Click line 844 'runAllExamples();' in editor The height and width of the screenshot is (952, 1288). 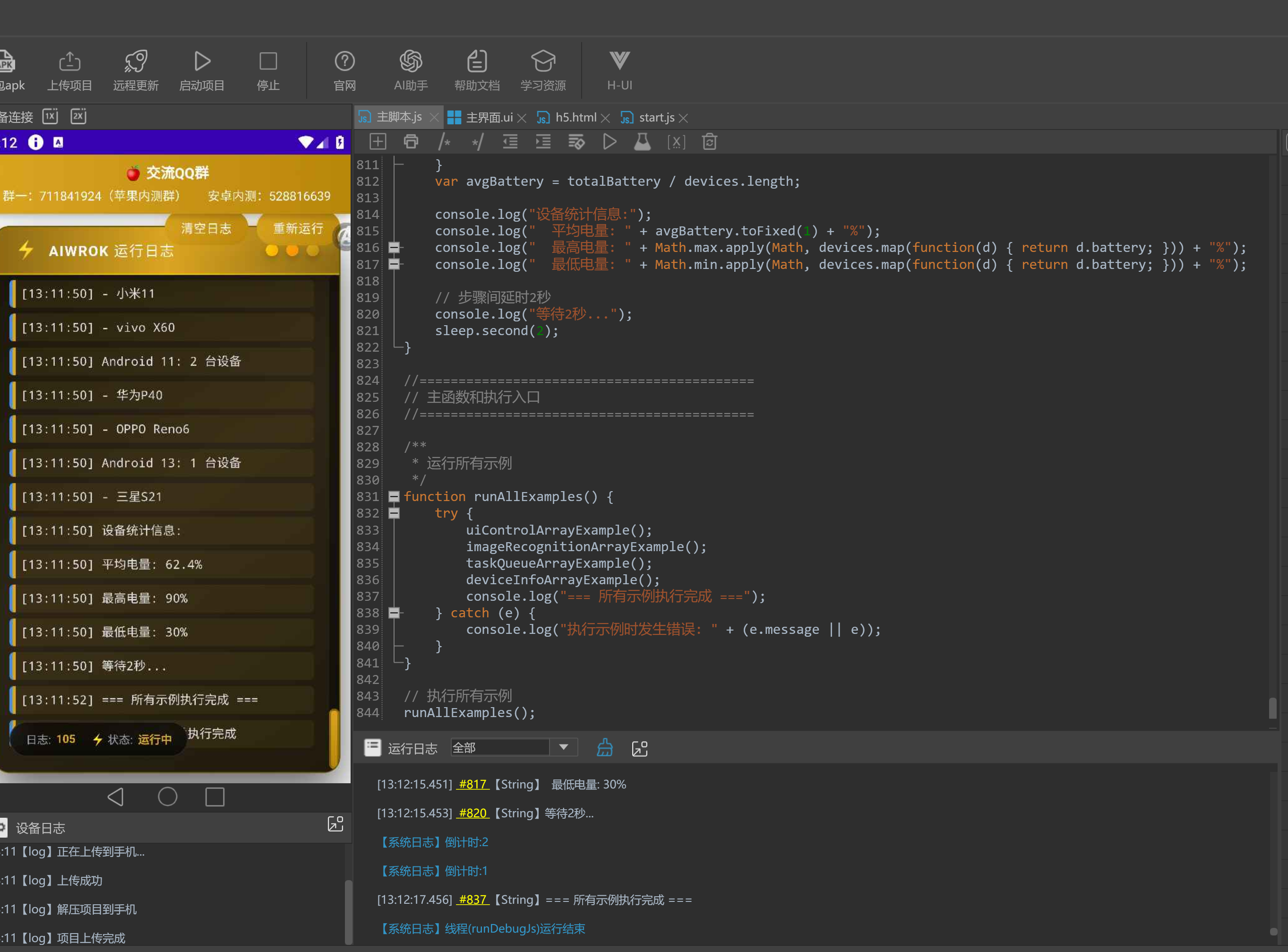tap(469, 713)
